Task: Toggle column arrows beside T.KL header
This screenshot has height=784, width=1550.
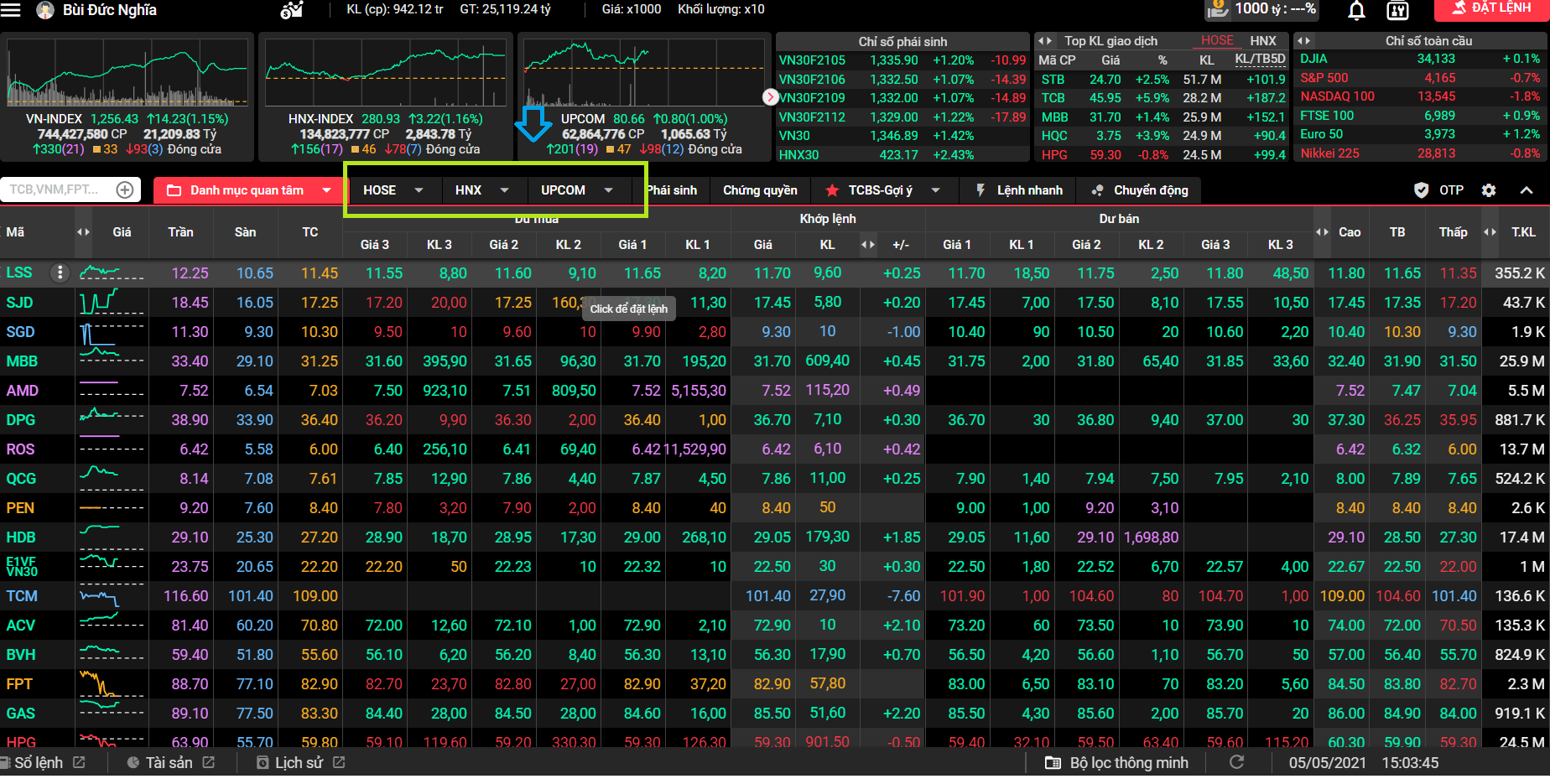Action: point(1490,232)
